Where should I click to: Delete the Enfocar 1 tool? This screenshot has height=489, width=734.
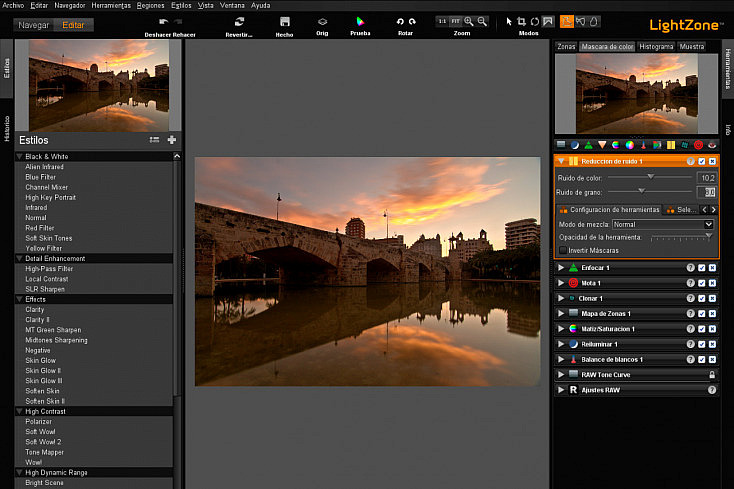tap(712, 268)
